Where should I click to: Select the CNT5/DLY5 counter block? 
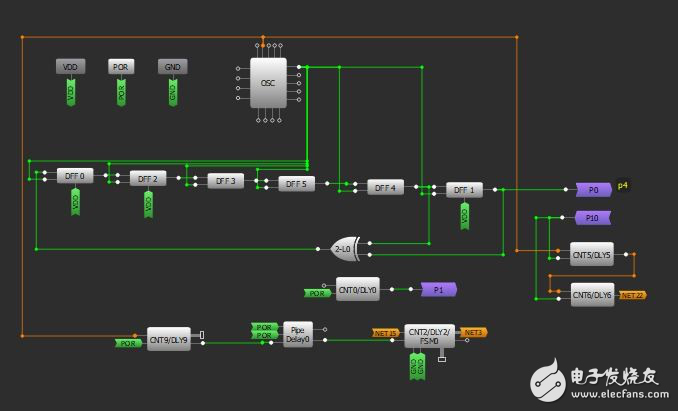coord(591,254)
